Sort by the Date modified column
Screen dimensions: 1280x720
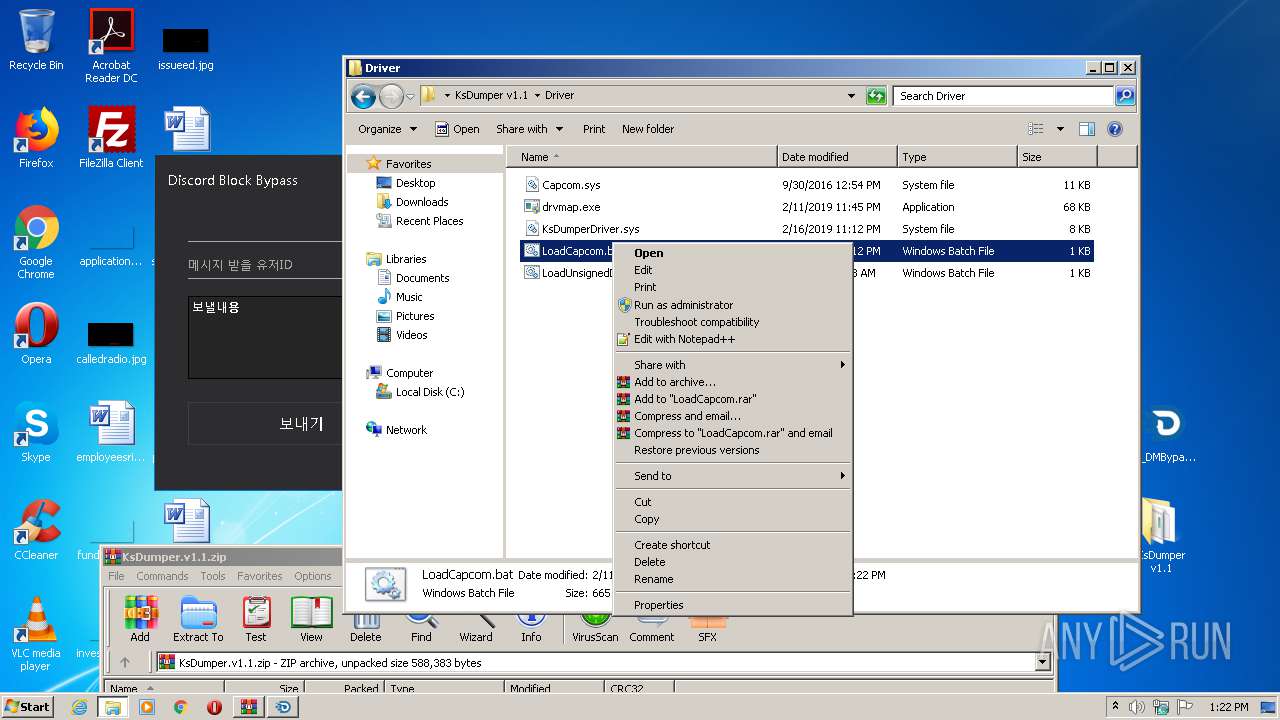(837, 157)
